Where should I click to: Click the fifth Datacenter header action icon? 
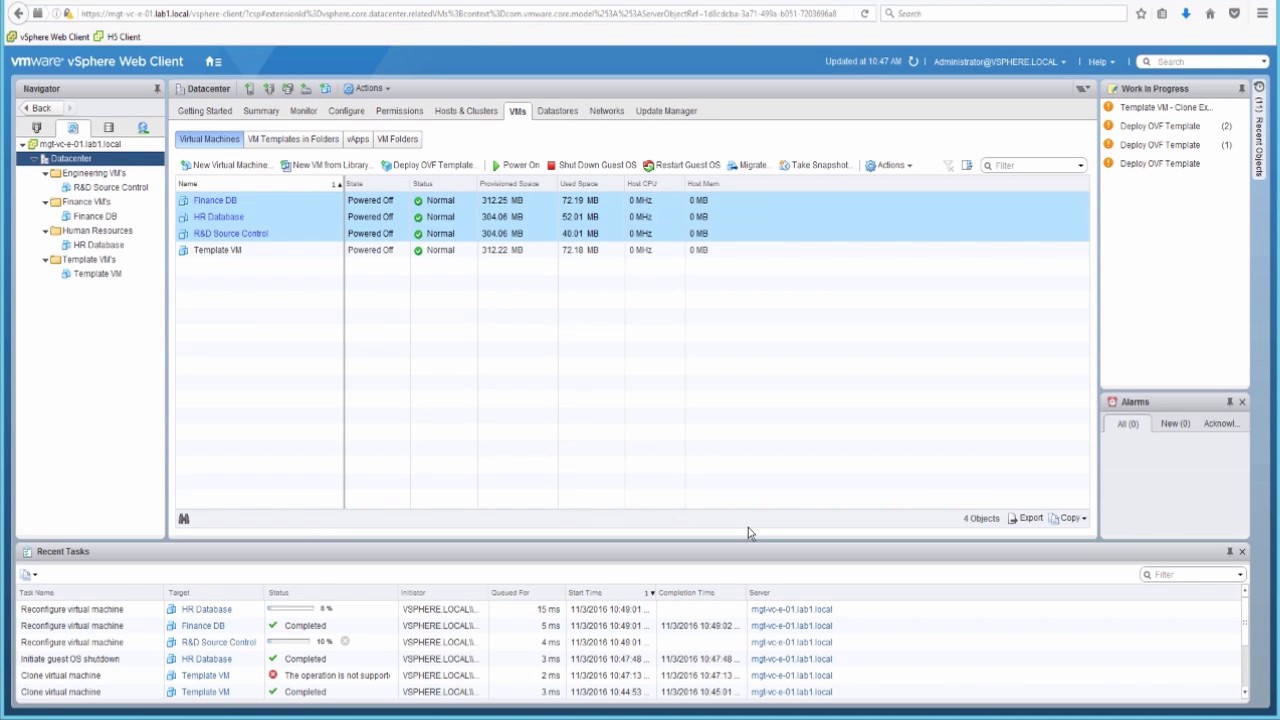point(325,89)
